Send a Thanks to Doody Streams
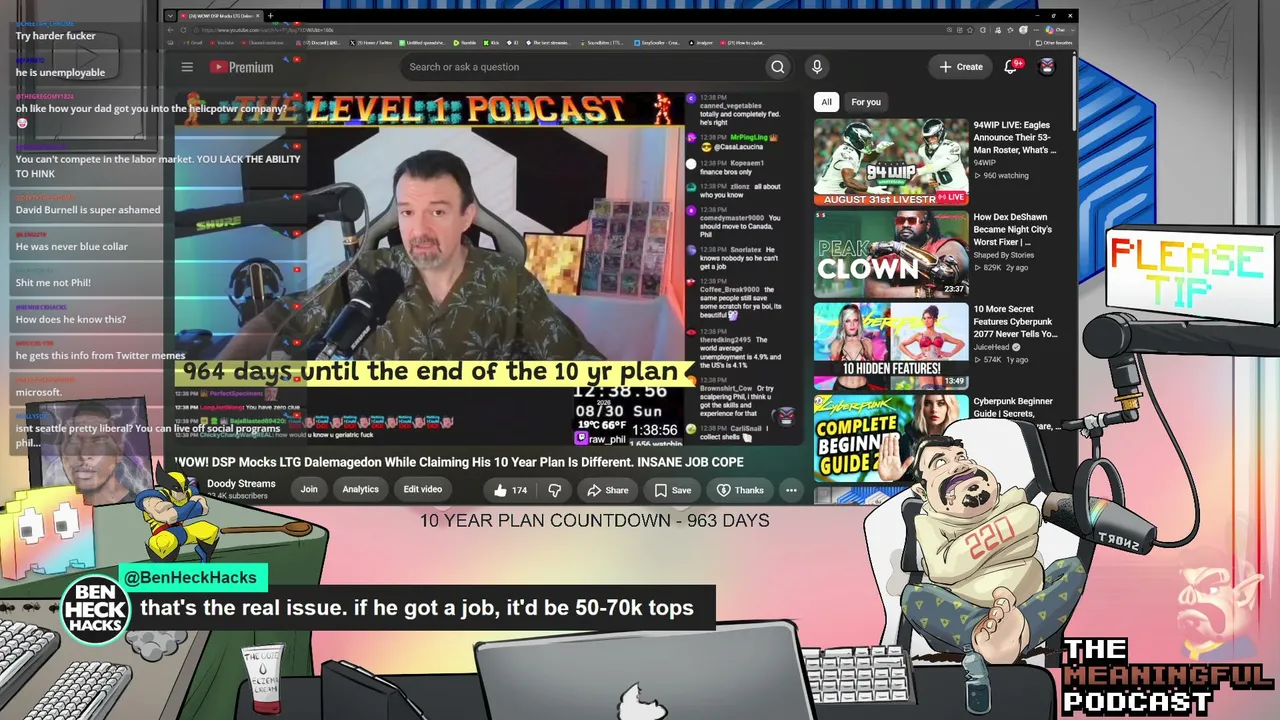This screenshot has height=720, width=1280. click(740, 490)
